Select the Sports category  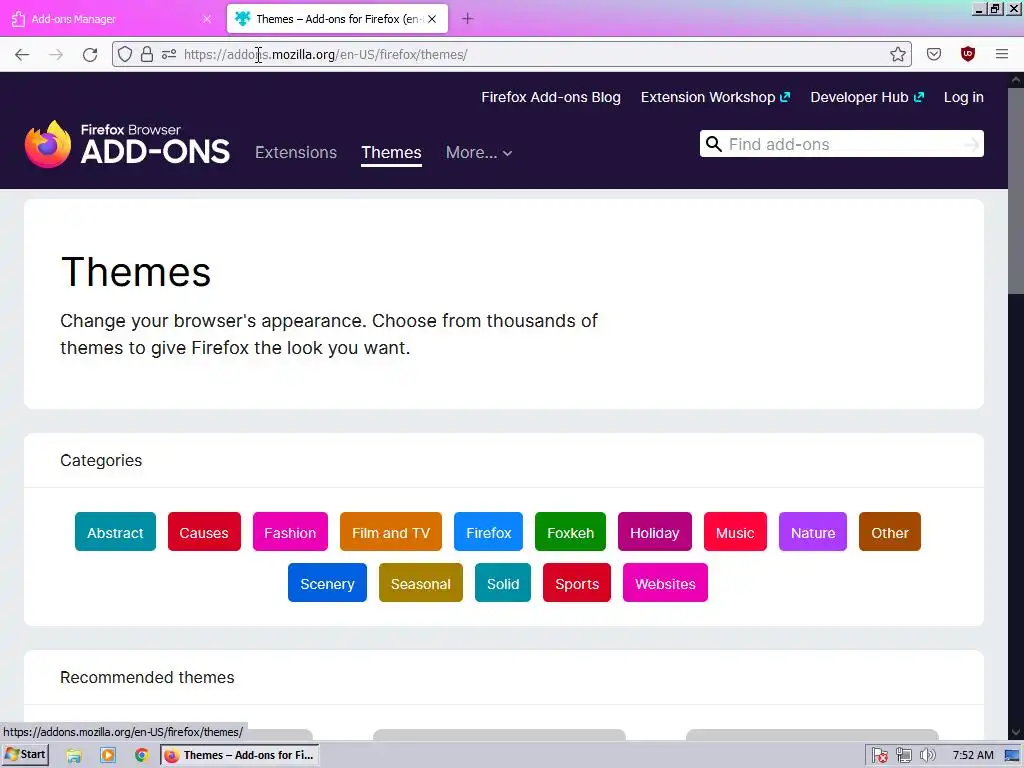coord(577,583)
